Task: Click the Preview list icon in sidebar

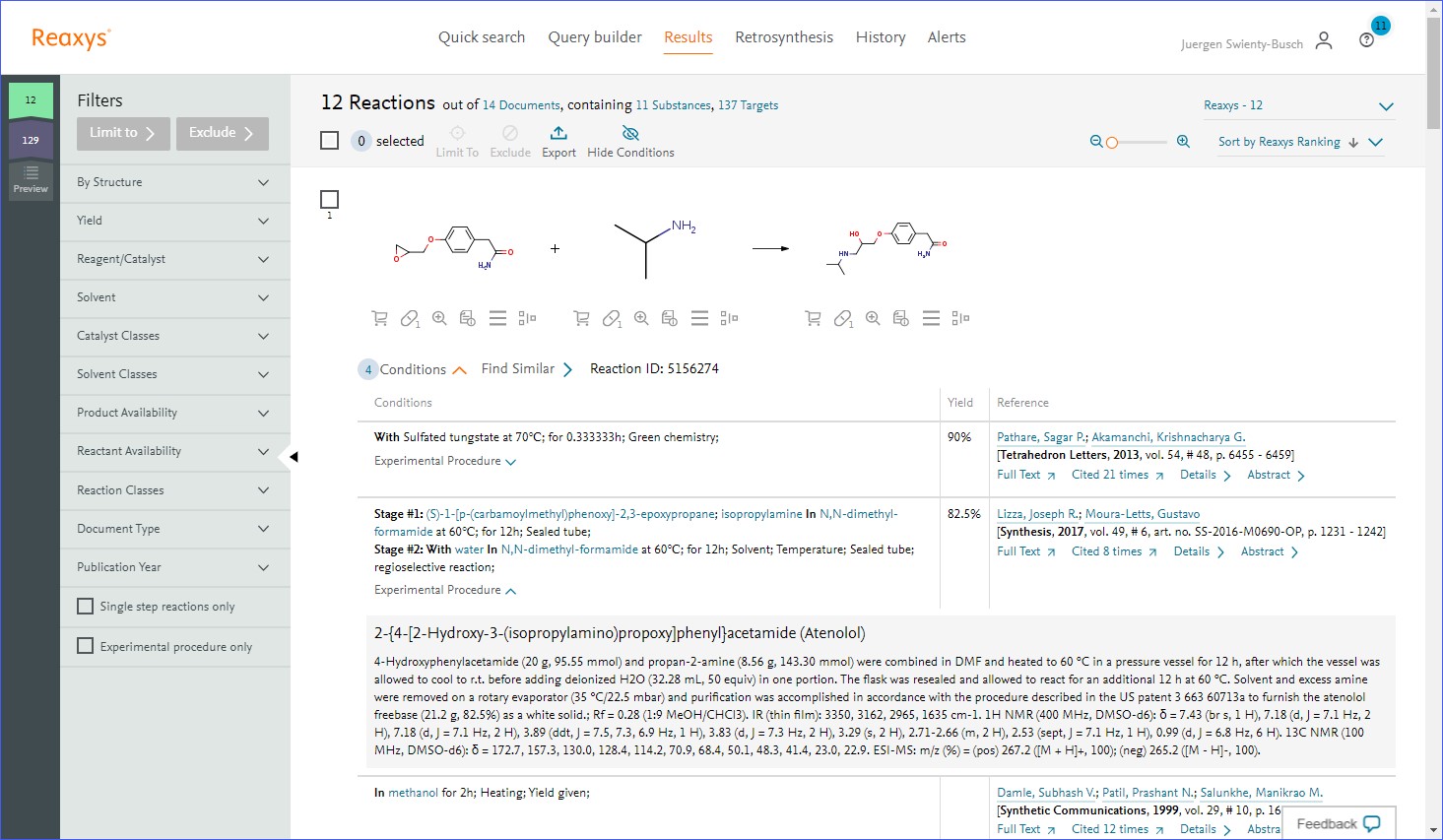Action: click(x=31, y=179)
